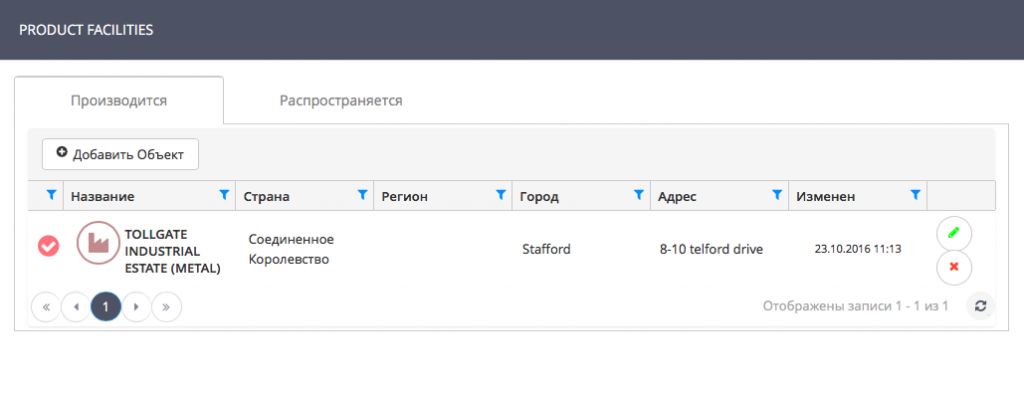1024x398 pixels.
Task: Open filter for Адрес column
Action: point(777,195)
